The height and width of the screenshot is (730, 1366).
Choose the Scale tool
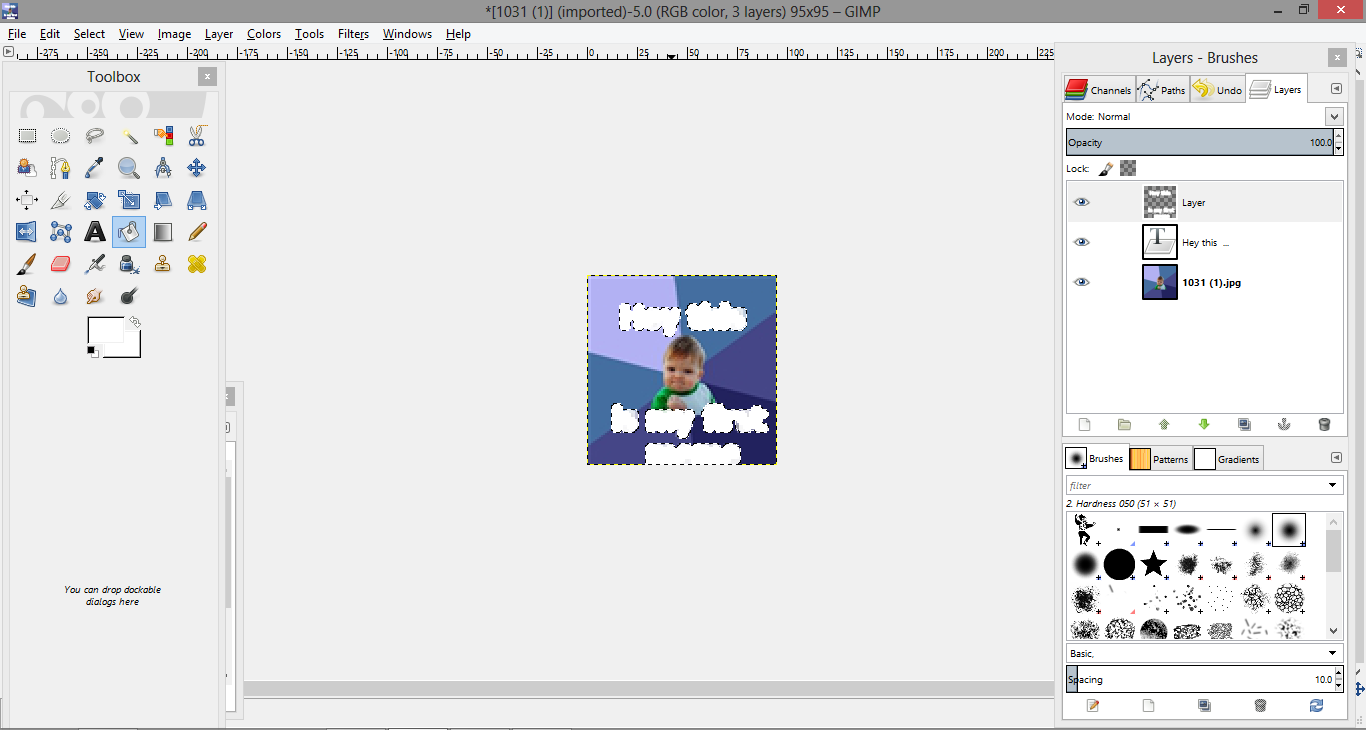coord(129,200)
